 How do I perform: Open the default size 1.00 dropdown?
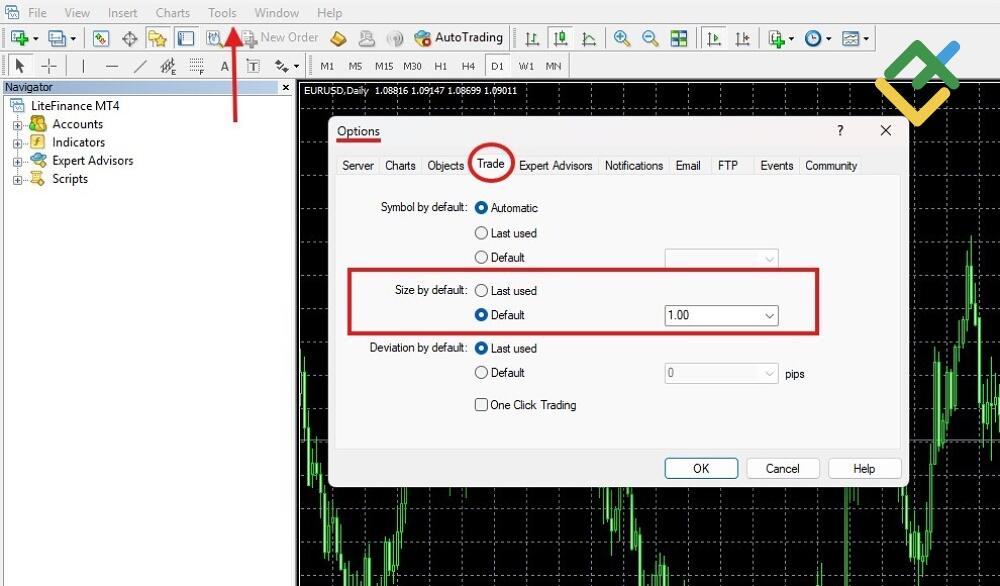click(x=769, y=315)
